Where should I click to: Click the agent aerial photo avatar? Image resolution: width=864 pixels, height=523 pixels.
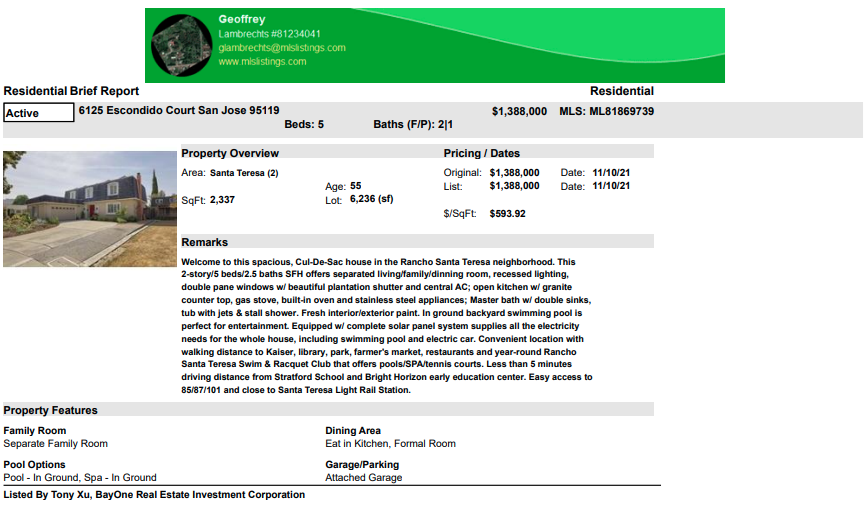181,45
